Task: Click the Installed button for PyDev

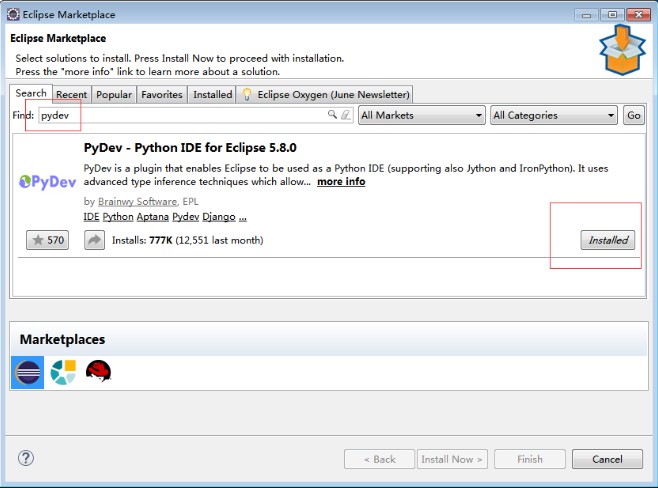Action: click(x=608, y=240)
